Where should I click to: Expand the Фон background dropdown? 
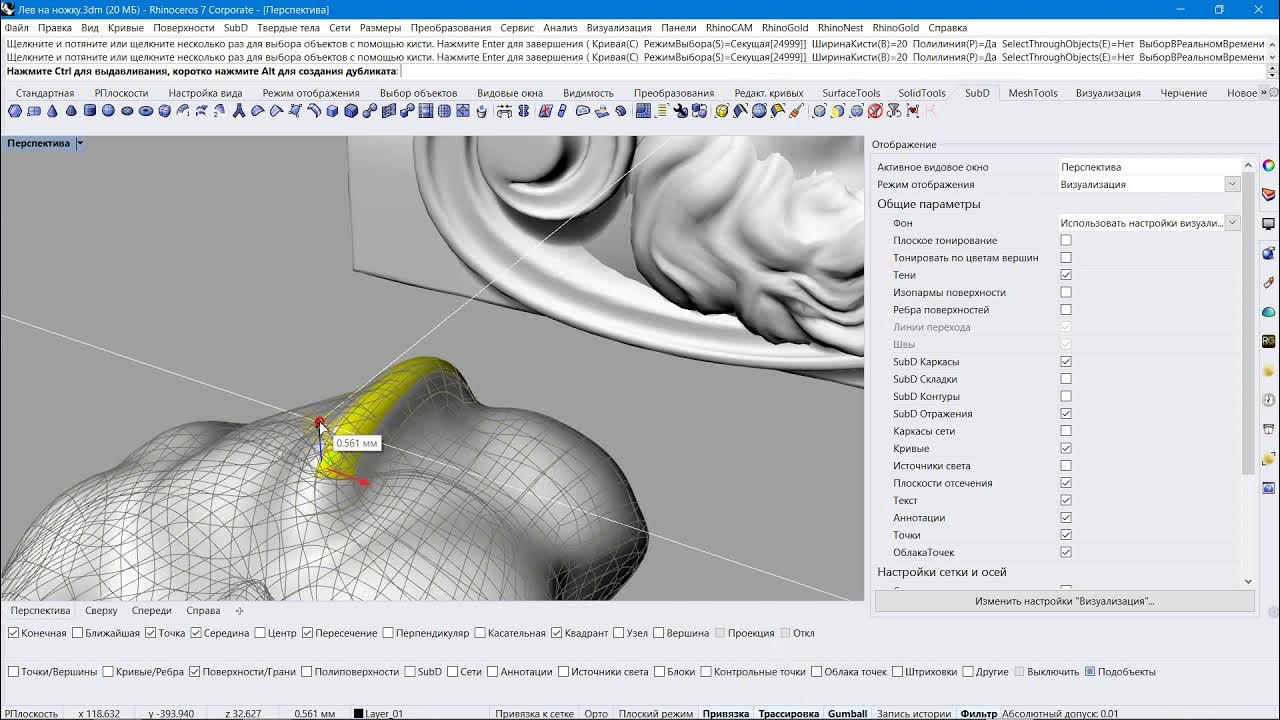pyautogui.click(x=1149, y=223)
